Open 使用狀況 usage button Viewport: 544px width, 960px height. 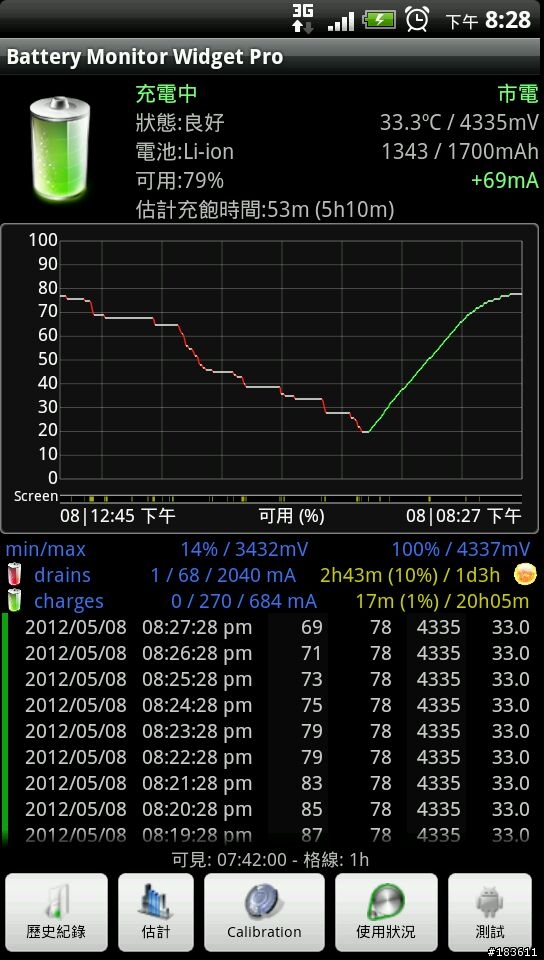pos(386,912)
